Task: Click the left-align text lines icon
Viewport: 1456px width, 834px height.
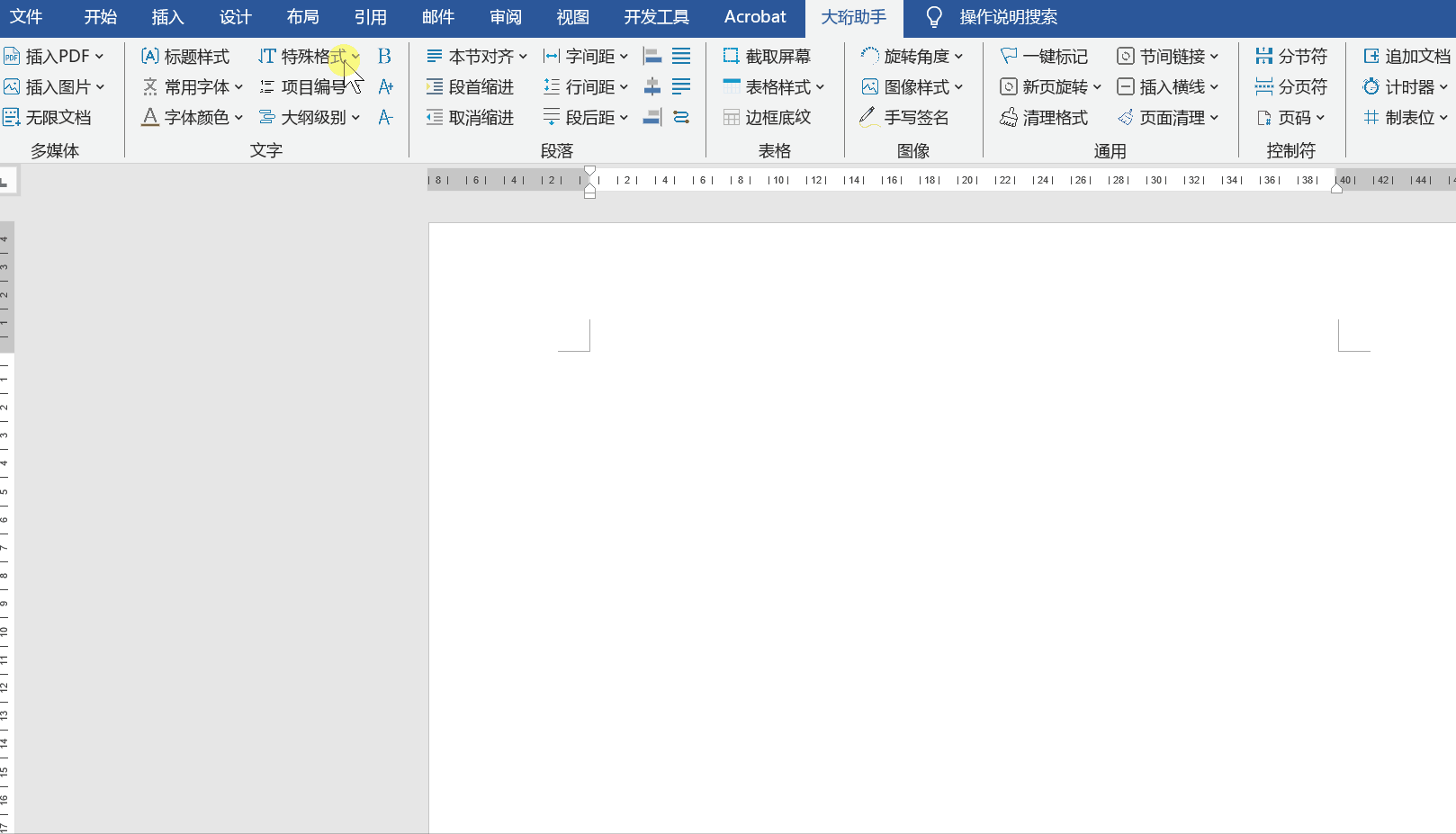Action: pyautogui.click(x=681, y=87)
